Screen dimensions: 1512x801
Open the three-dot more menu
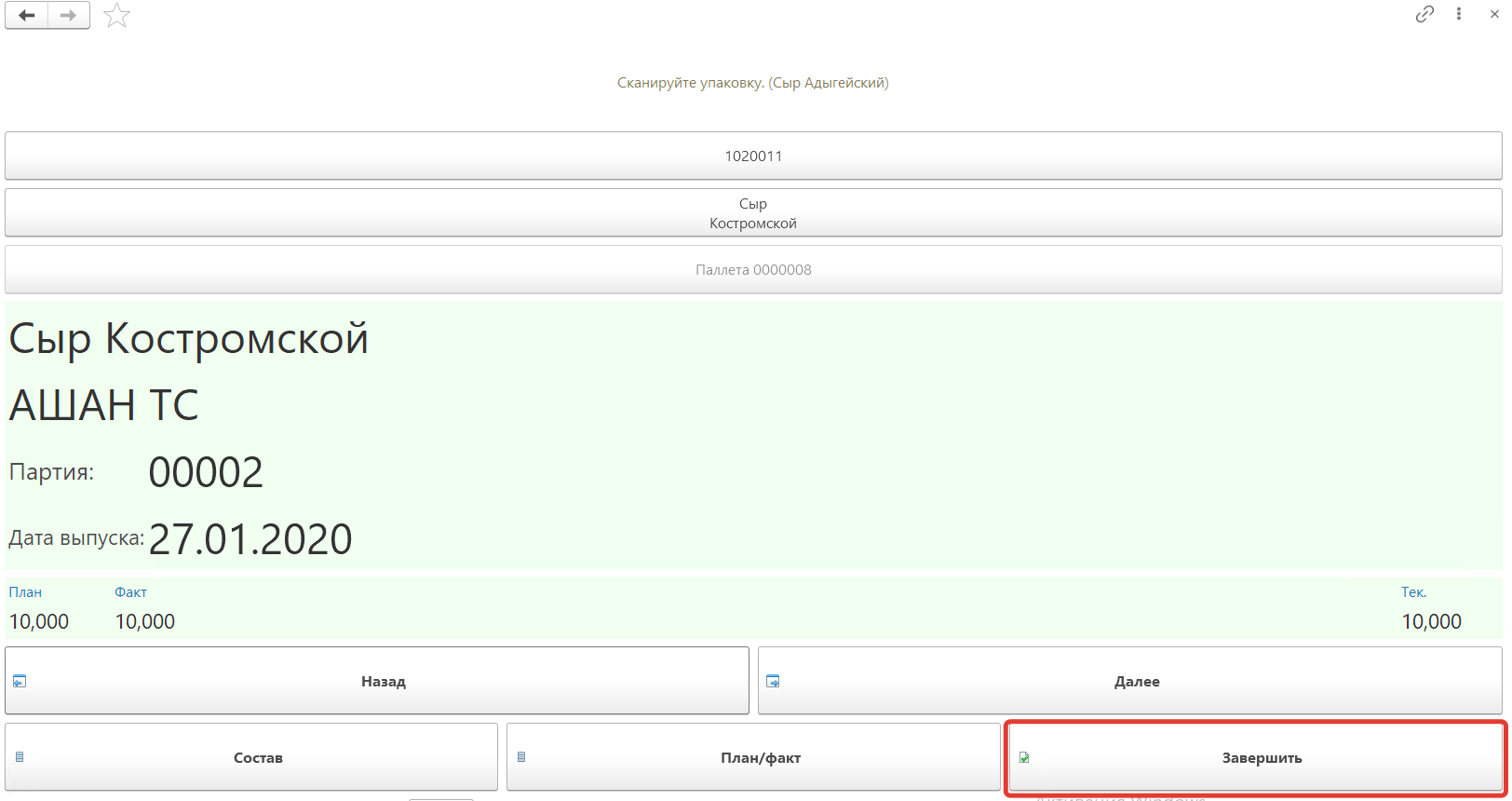[x=1459, y=14]
